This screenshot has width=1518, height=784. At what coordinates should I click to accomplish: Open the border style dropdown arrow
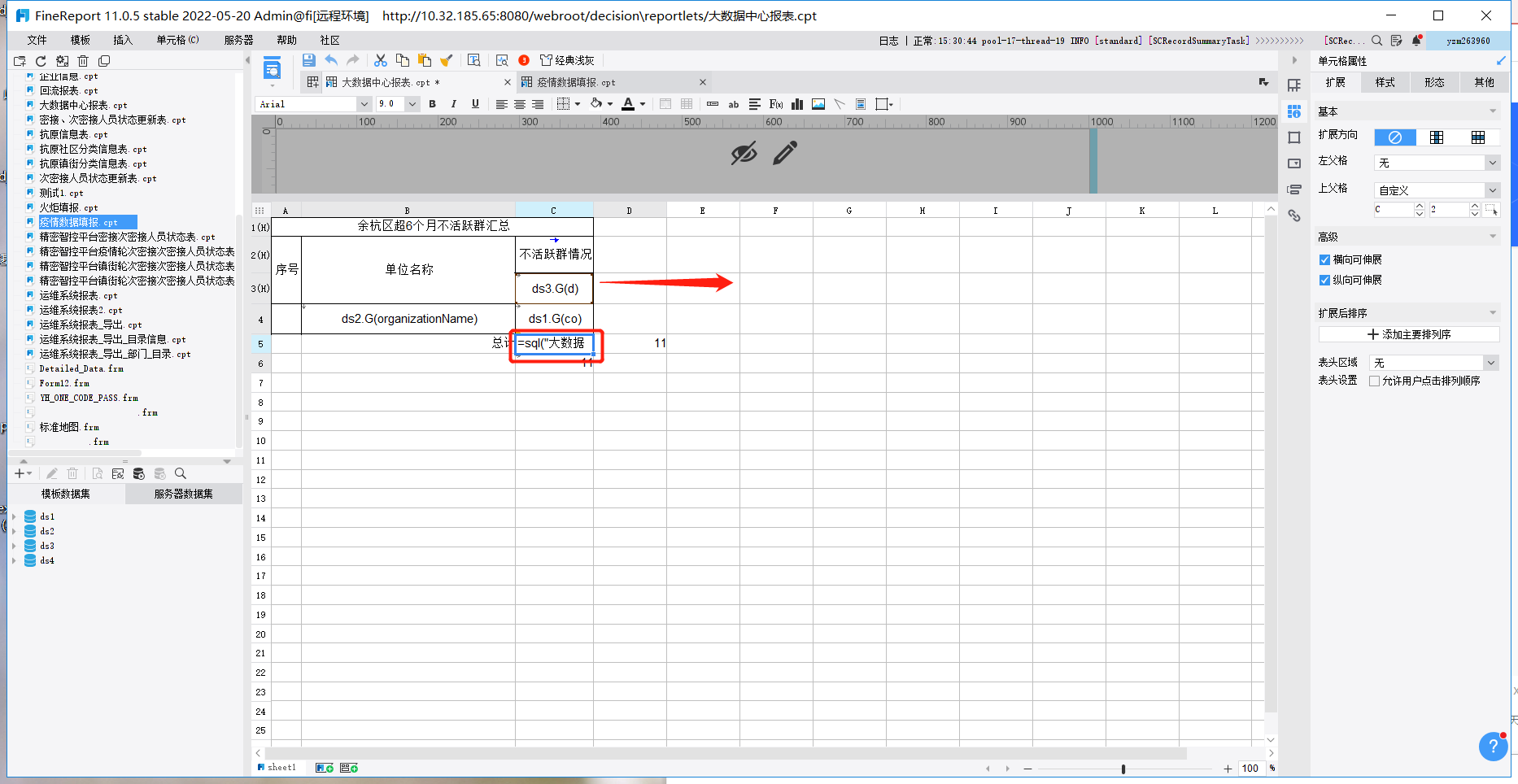click(578, 104)
